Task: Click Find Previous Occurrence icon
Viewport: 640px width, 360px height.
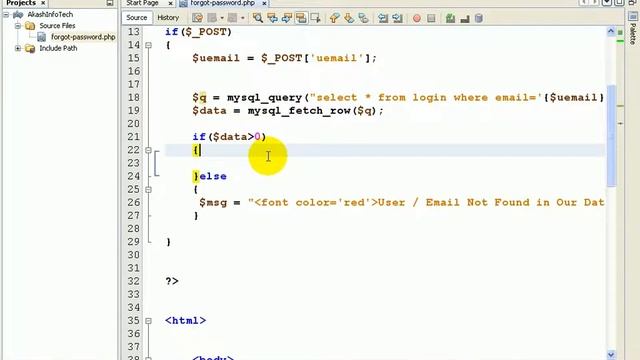Action: (272, 18)
